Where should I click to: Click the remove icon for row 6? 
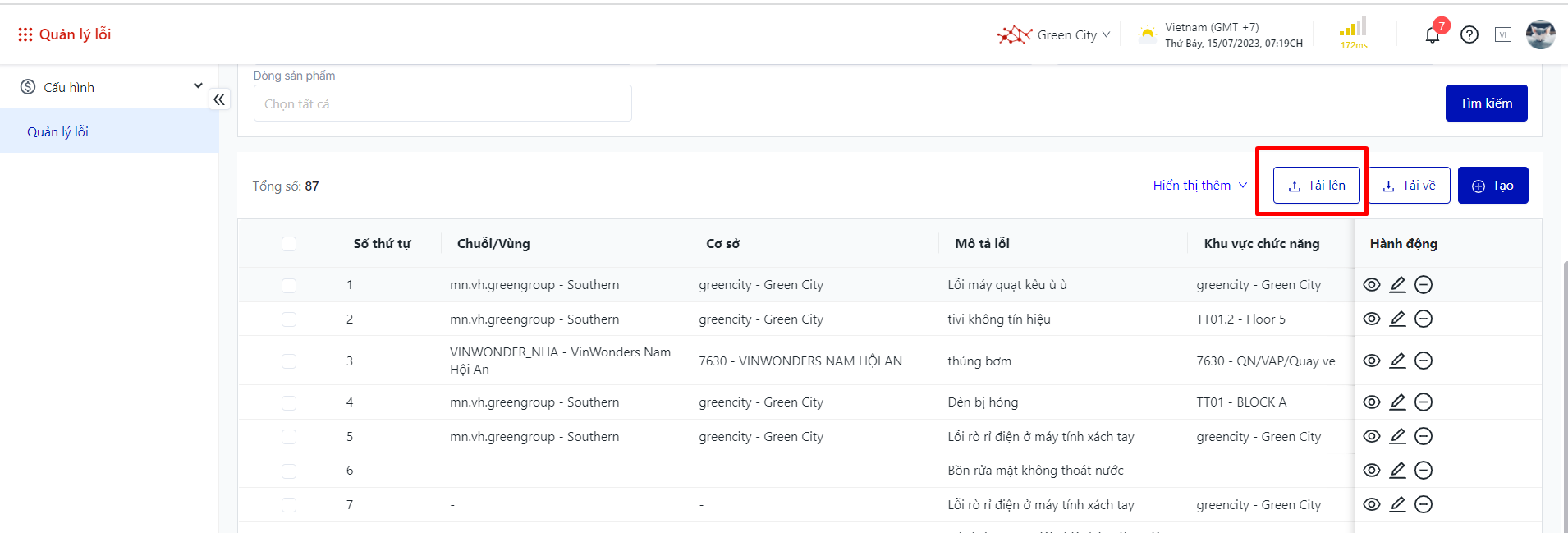point(1424,471)
